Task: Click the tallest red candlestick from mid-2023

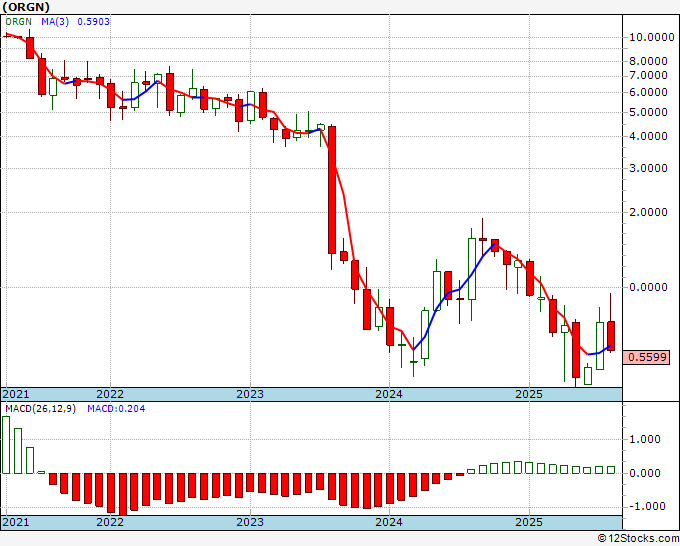Action: point(332,190)
